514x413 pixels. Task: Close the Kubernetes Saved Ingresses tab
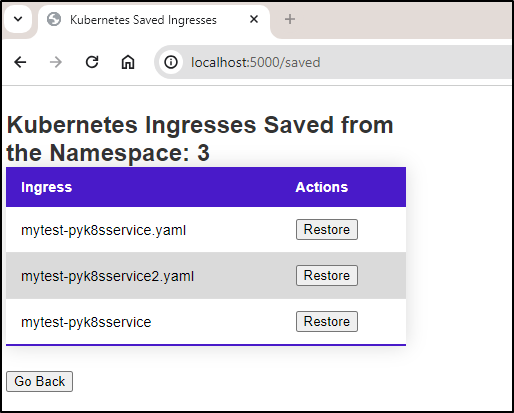tap(254, 19)
